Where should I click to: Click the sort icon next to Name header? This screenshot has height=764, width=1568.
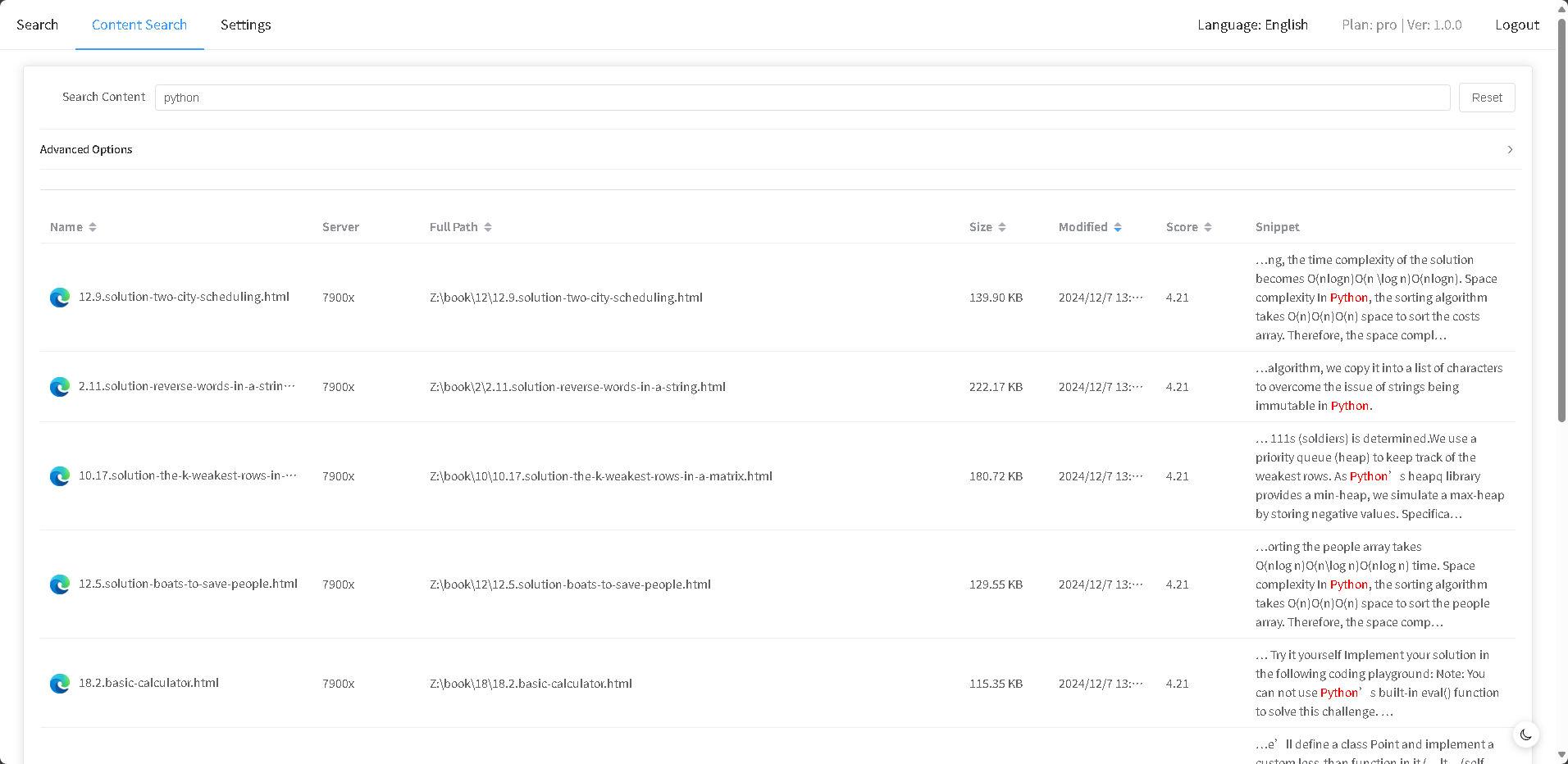click(x=92, y=227)
